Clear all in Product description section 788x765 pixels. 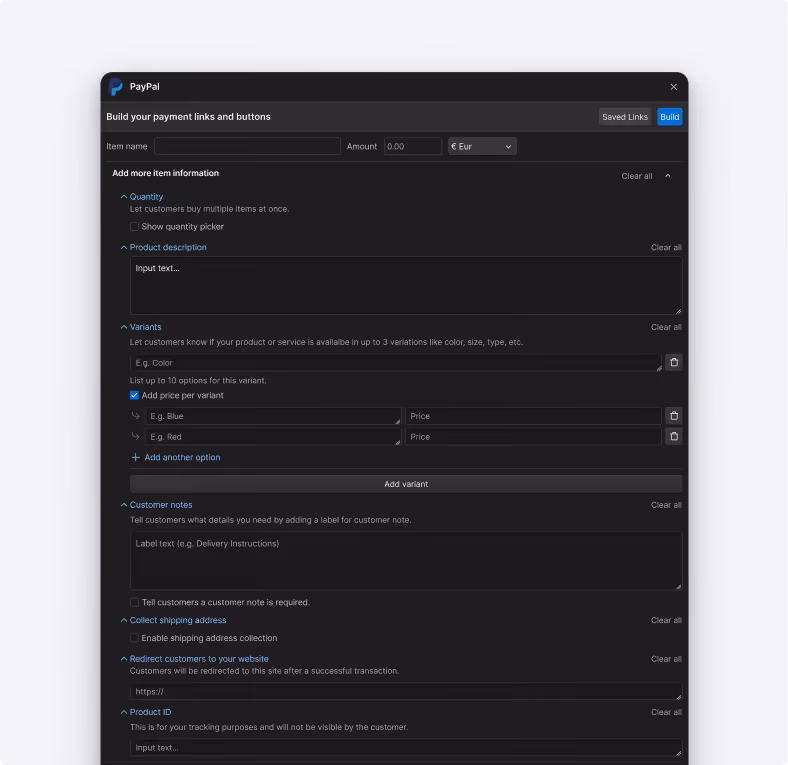click(x=666, y=247)
